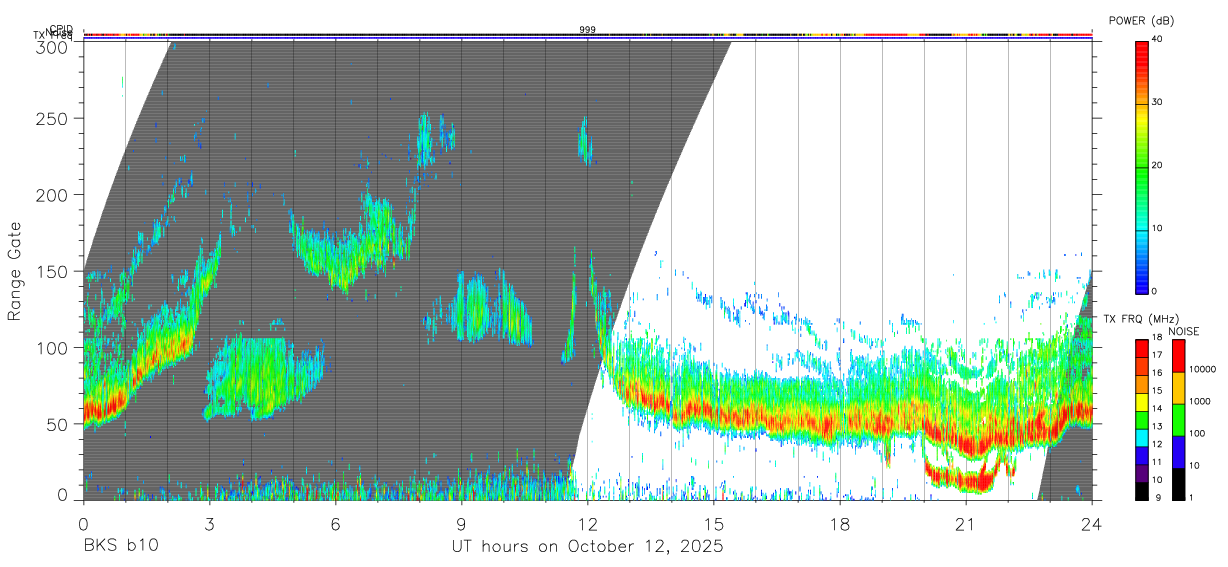Click the 150 tick on the Range Gate axis
This screenshot has width=1228, height=567.
point(51,271)
